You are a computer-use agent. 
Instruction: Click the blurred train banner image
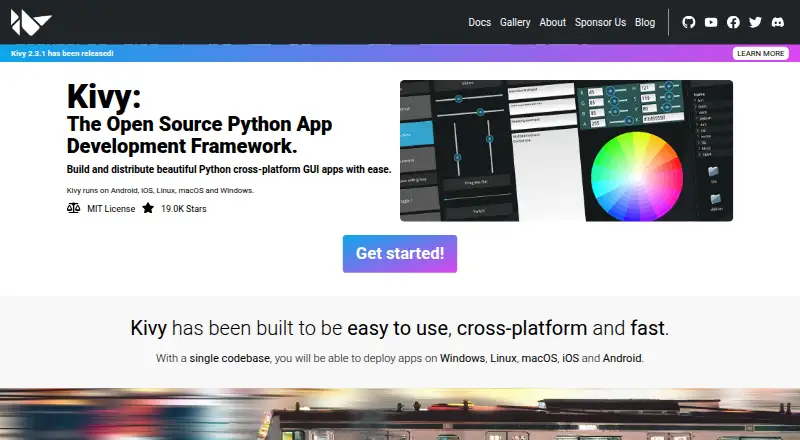400,414
